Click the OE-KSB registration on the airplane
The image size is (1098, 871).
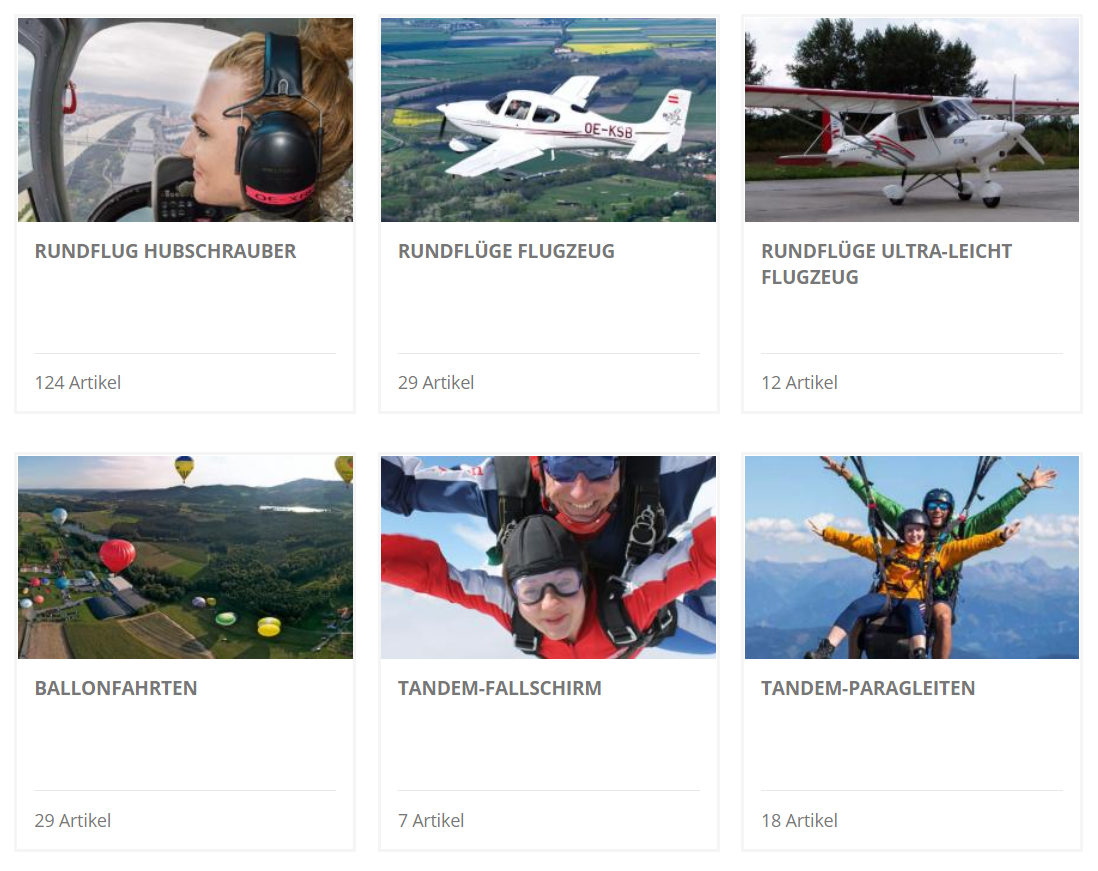pos(608,130)
